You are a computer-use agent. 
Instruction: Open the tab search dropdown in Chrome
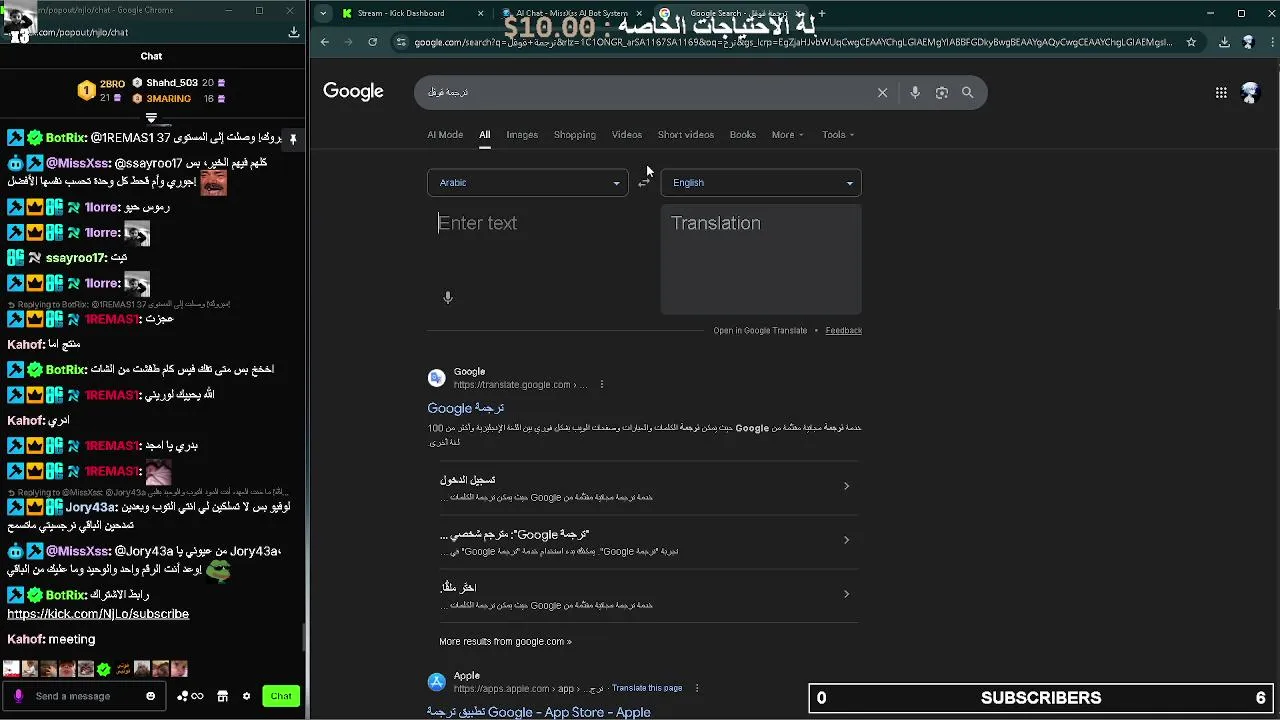pyautogui.click(x=322, y=13)
